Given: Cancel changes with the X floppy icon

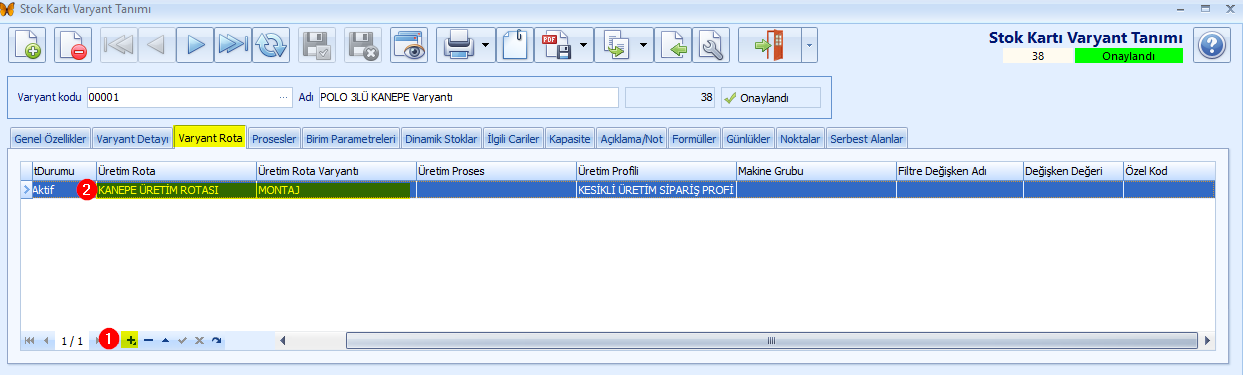Looking at the screenshot, I should point(364,45).
